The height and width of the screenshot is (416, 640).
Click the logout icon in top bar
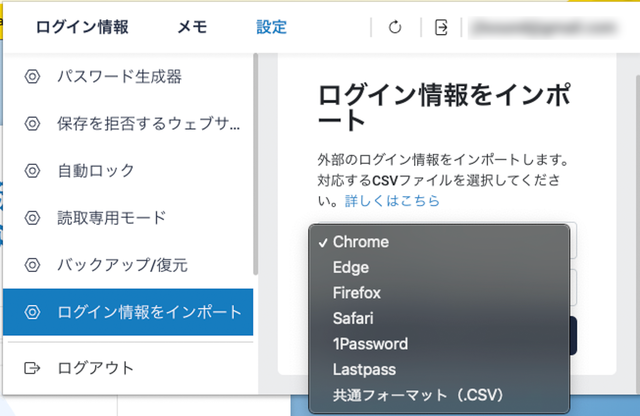pos(441,27)
